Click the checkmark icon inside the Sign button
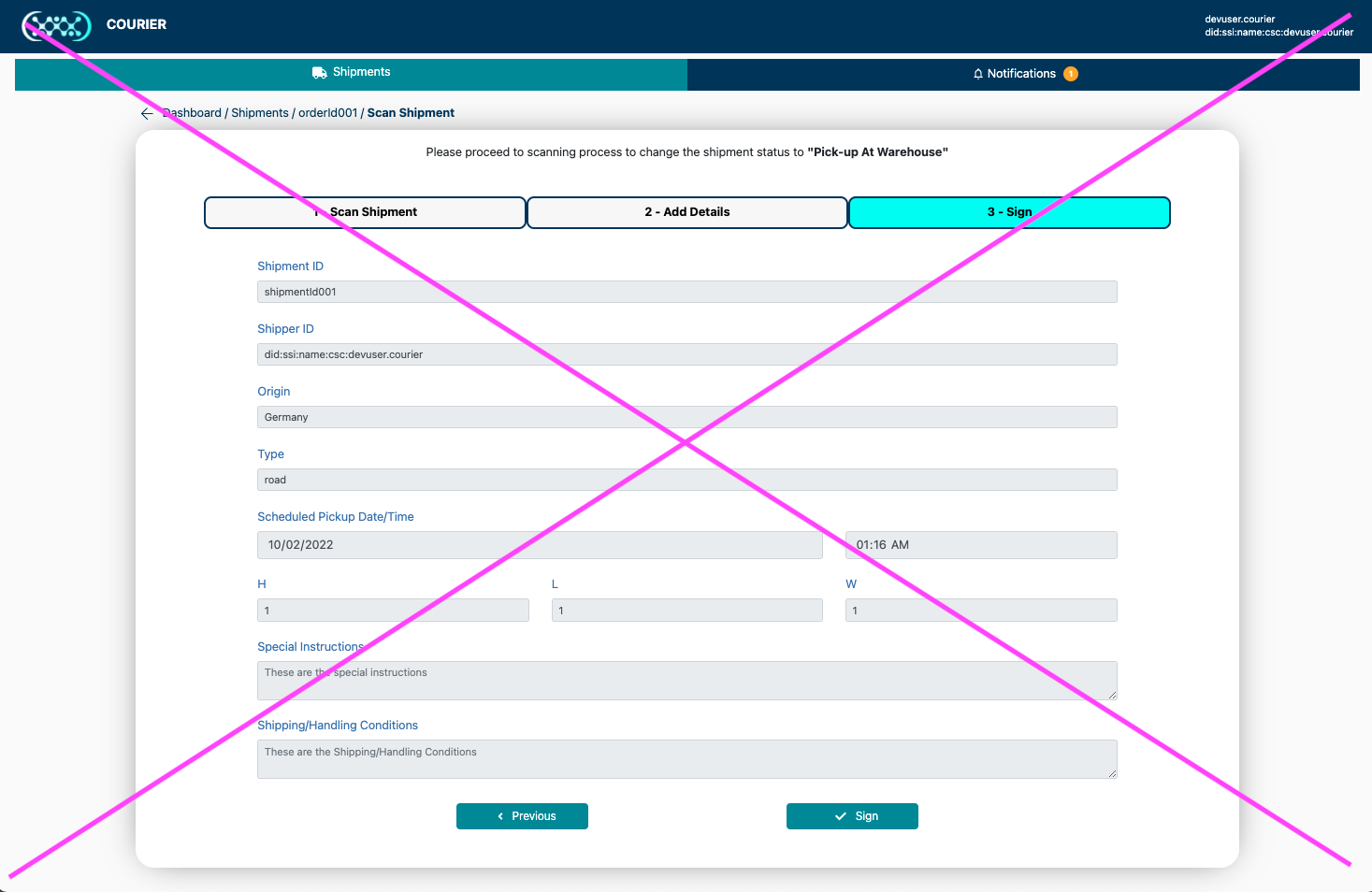Viewport: 1372px width, 892px height. click(839, 815)
